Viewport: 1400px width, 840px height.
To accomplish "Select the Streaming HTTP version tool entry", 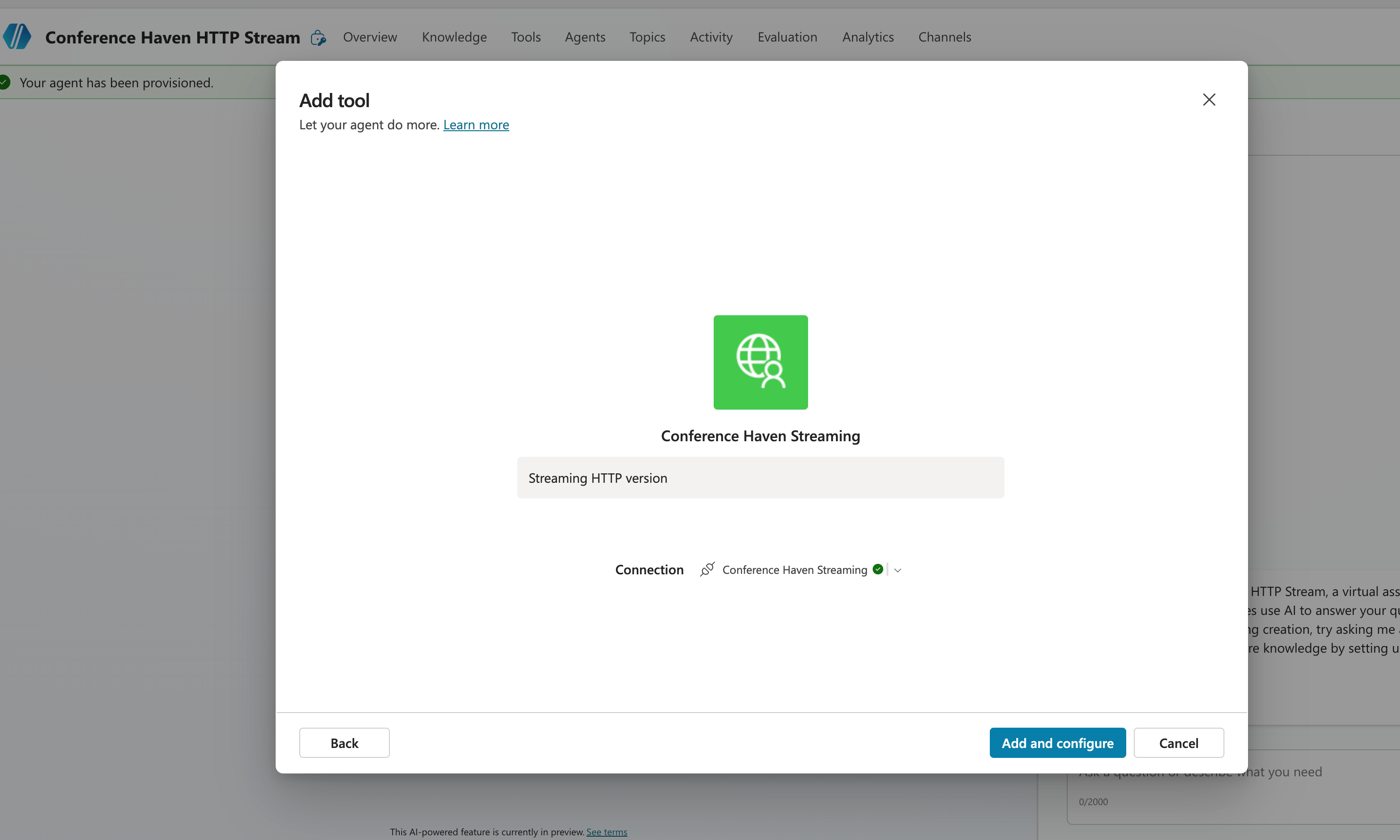I will coord(760,477).
